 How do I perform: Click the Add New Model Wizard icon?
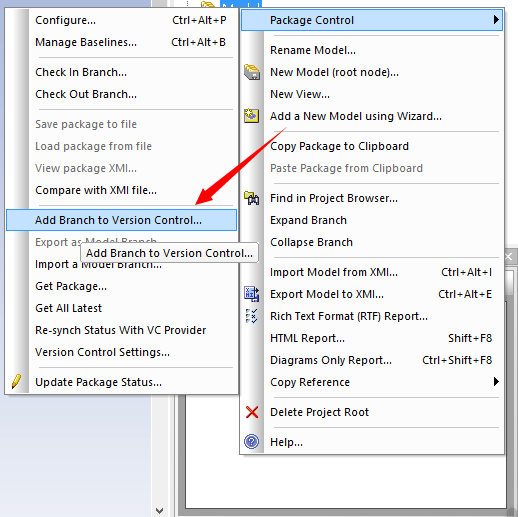point(252,116)
